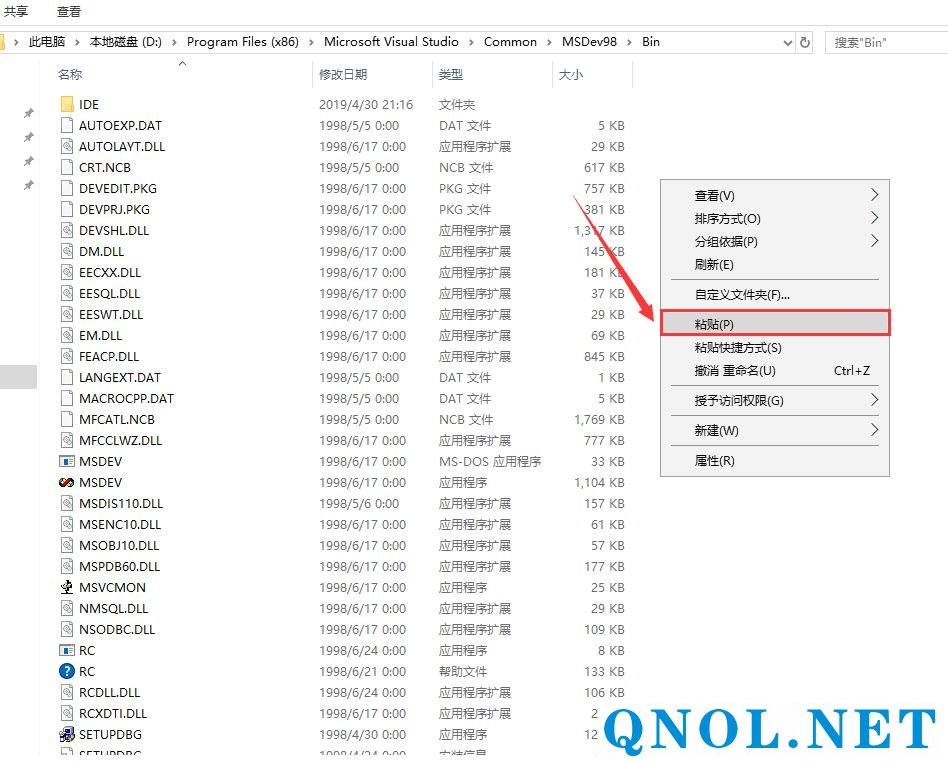Click the RC help file icon

pyautogui.click(x=67, y=672)
